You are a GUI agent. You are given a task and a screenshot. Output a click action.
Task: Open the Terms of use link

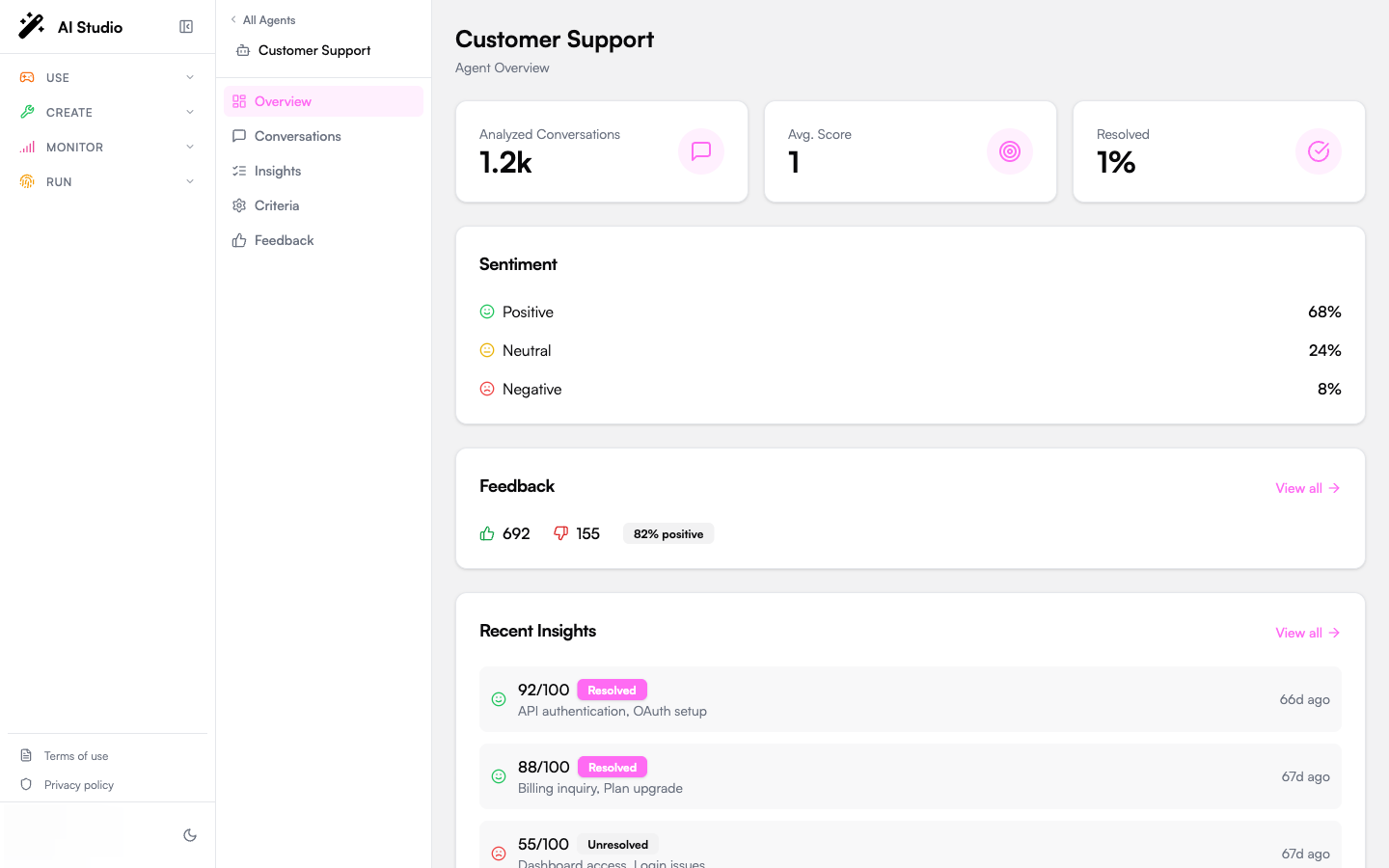[x=76, y=756]
